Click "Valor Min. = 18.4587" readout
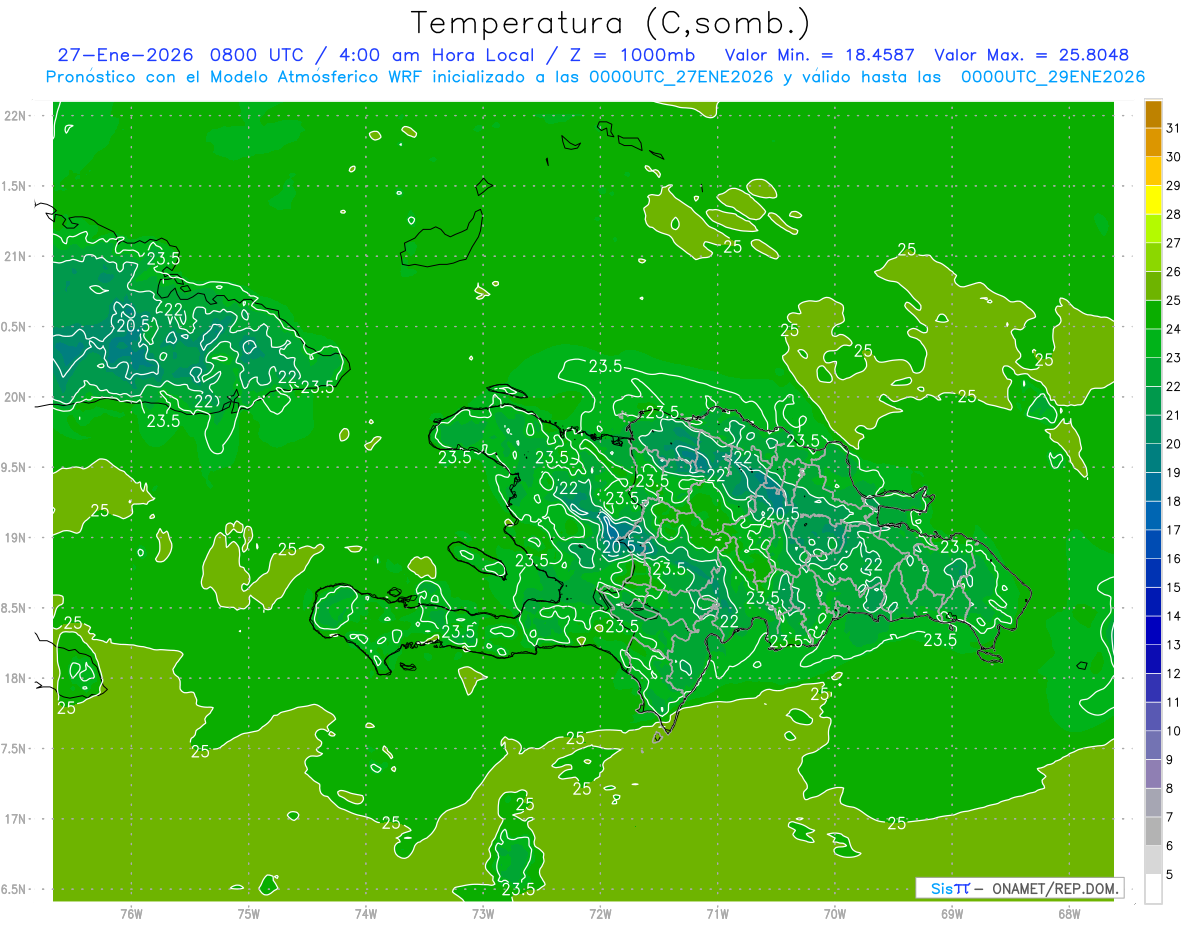The width and height of the screenshot is (1200, 927). [x=821, y=55]
